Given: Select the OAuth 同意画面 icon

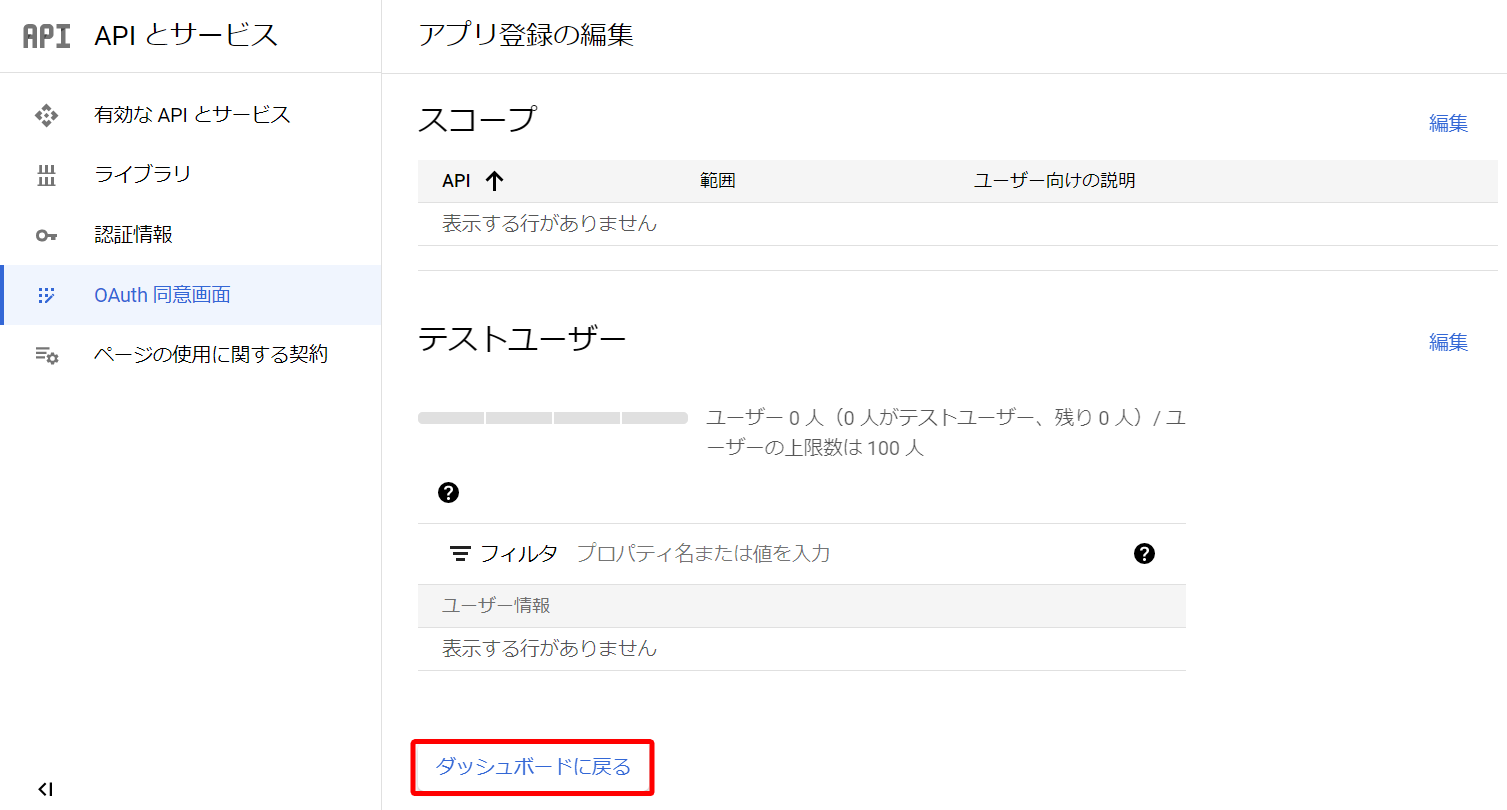Looking at the screenshot, I should click(46, 294).
